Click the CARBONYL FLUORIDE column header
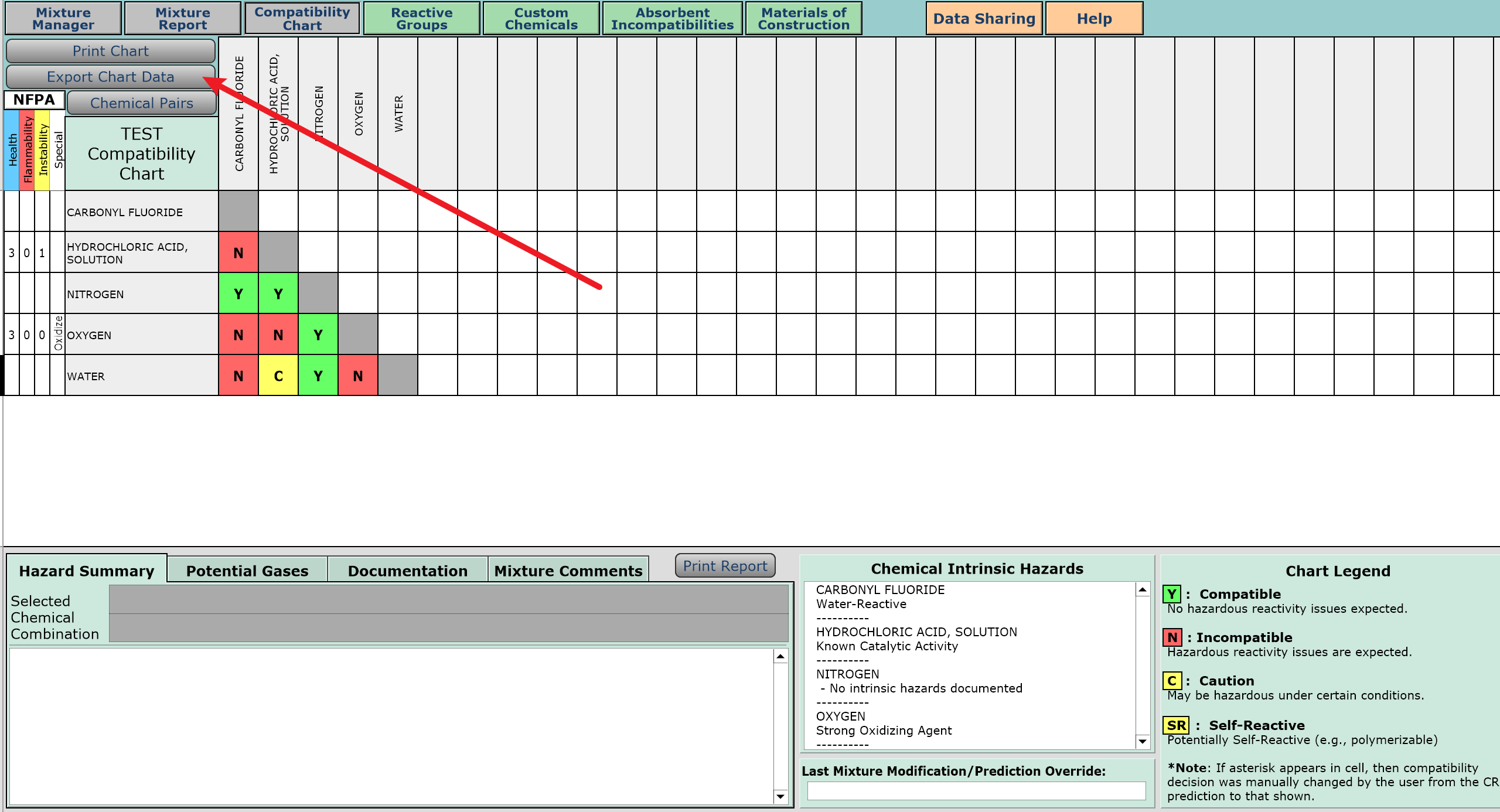This screenshot has width=1500, height=812. [x=238, y=114]
